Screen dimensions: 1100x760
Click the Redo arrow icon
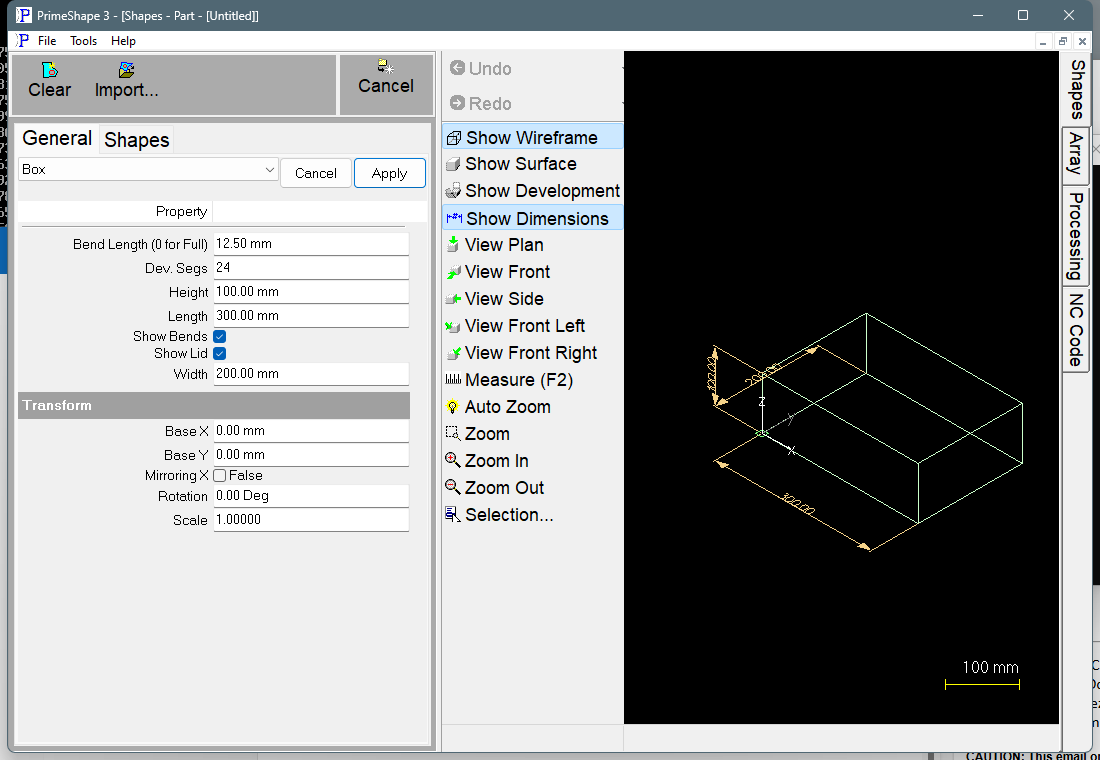[x=457, y=103]
